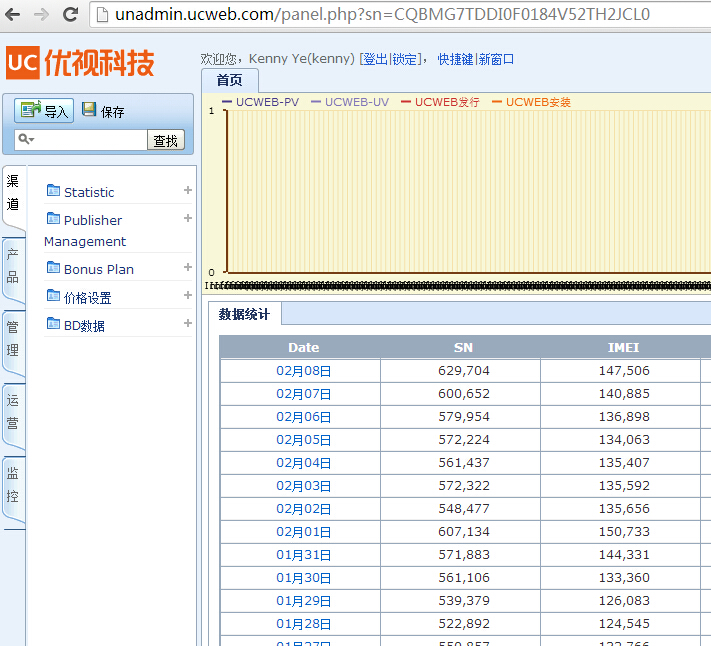711x646 pixels.
Task: Open the 02月08日 date link
Action: tap(304, 371)
